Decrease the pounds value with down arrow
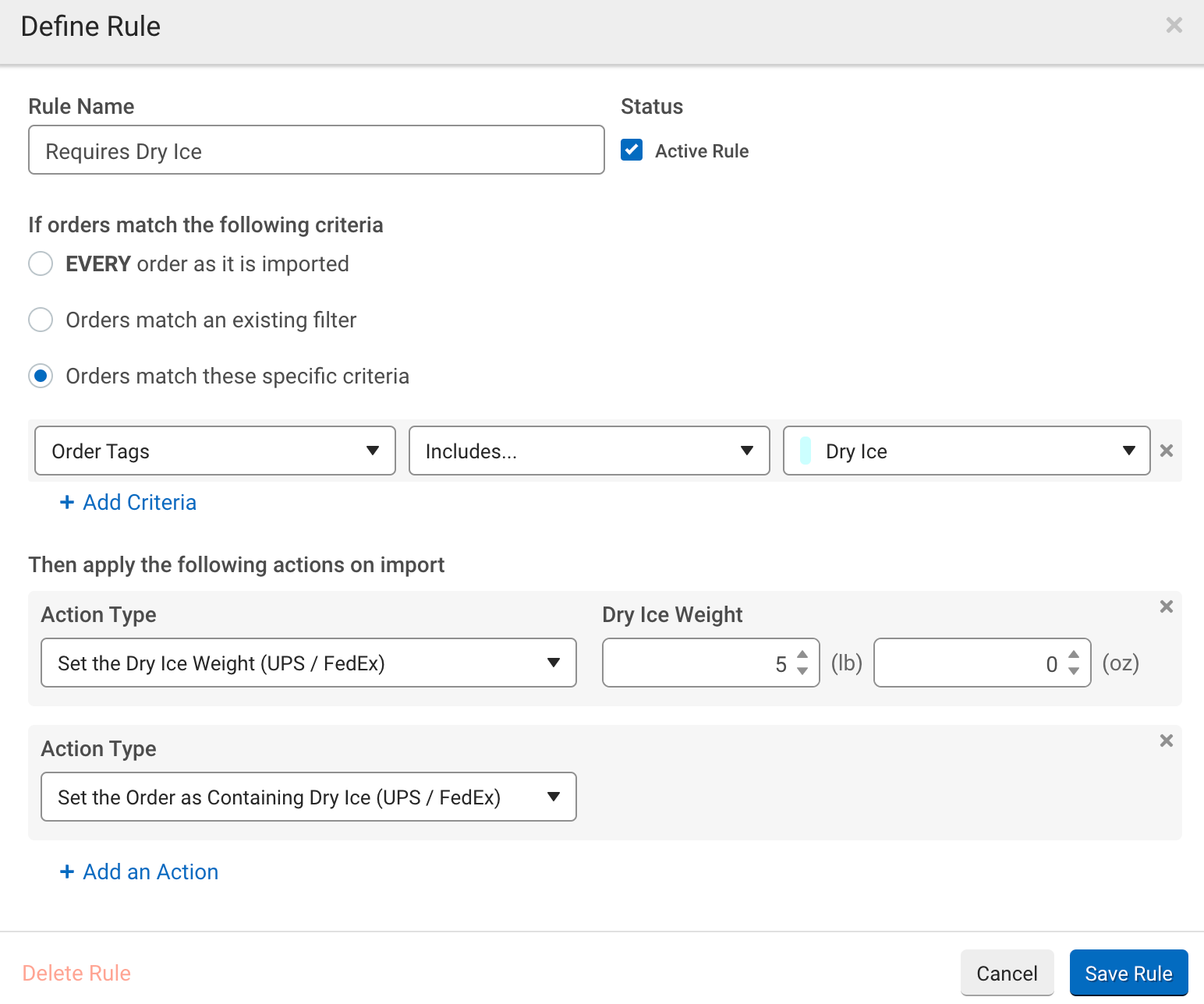This screenshot has height=1004, width=1204. click(x=802, y=671)
